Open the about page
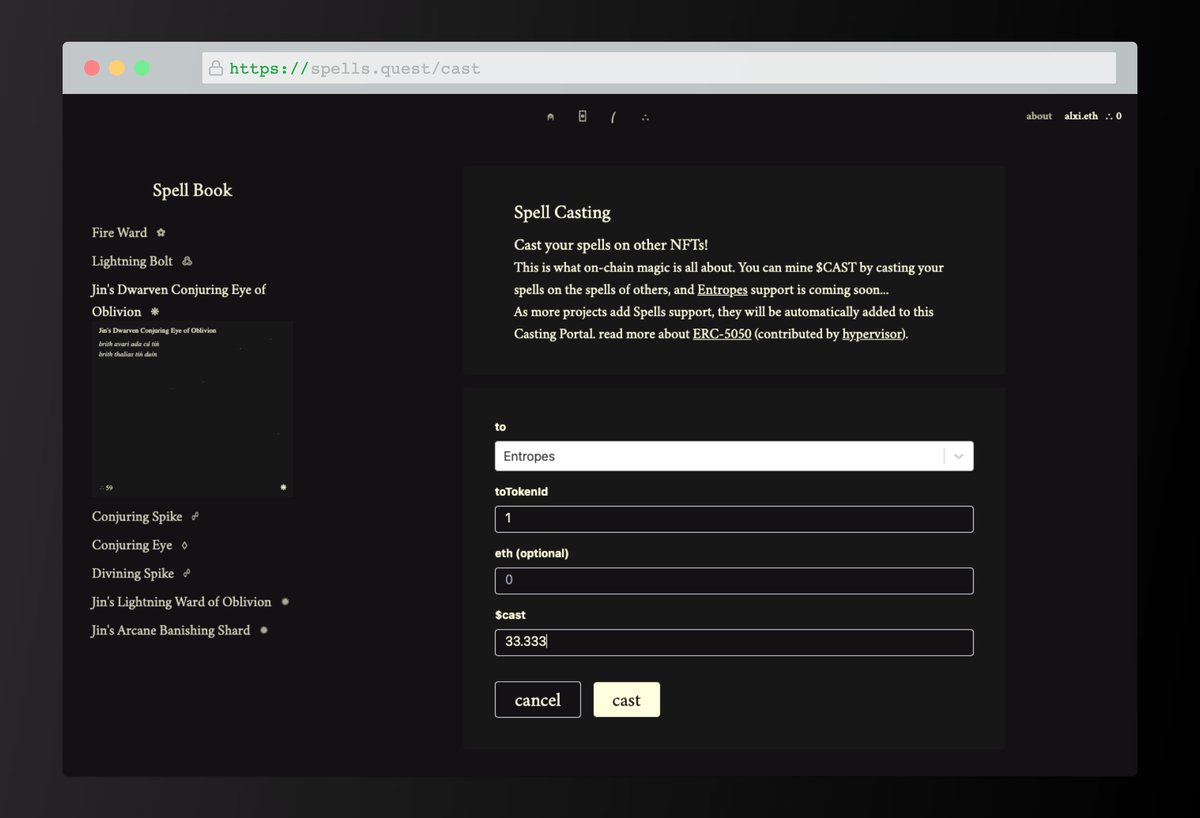The width and height of the screenshot is (1200, 818). pyautogui.click(x=1039, y=116)
